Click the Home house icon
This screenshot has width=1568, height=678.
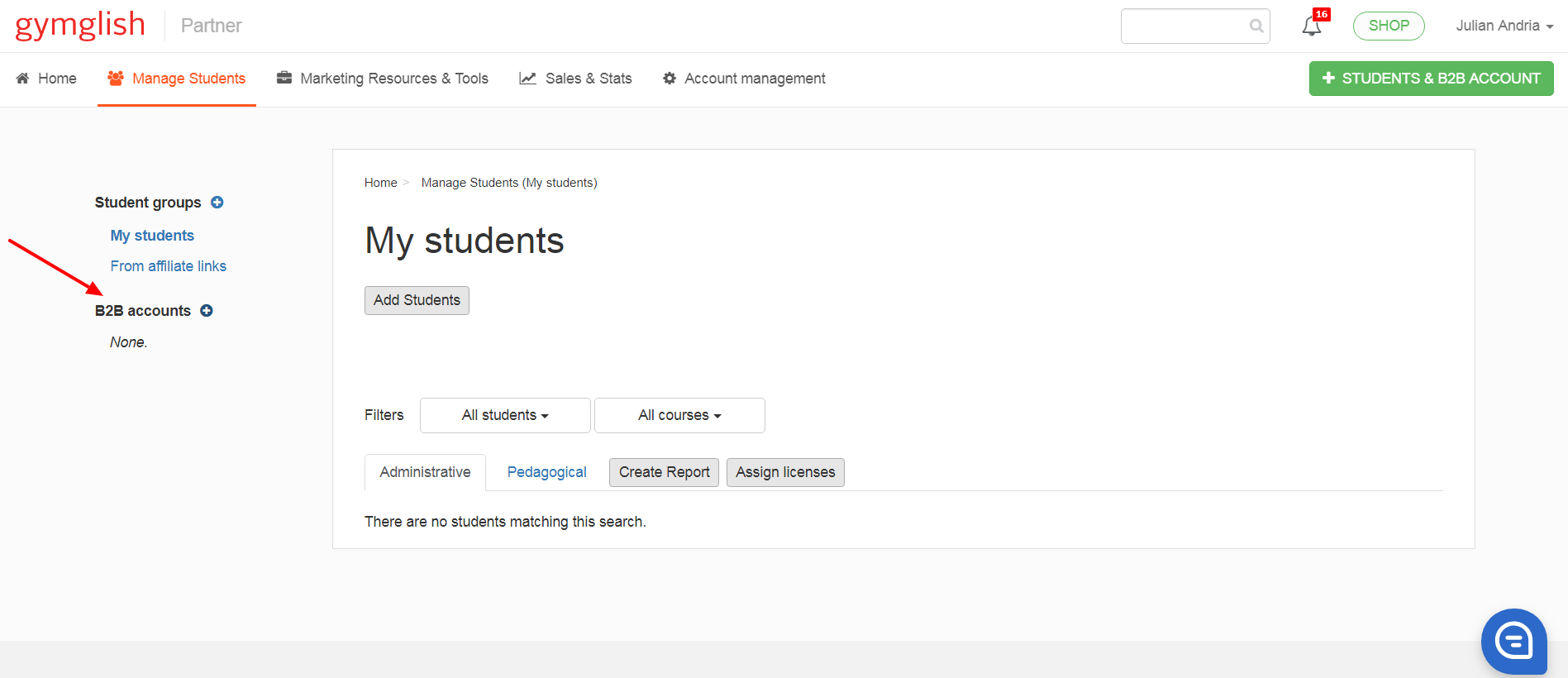[22, 79]
